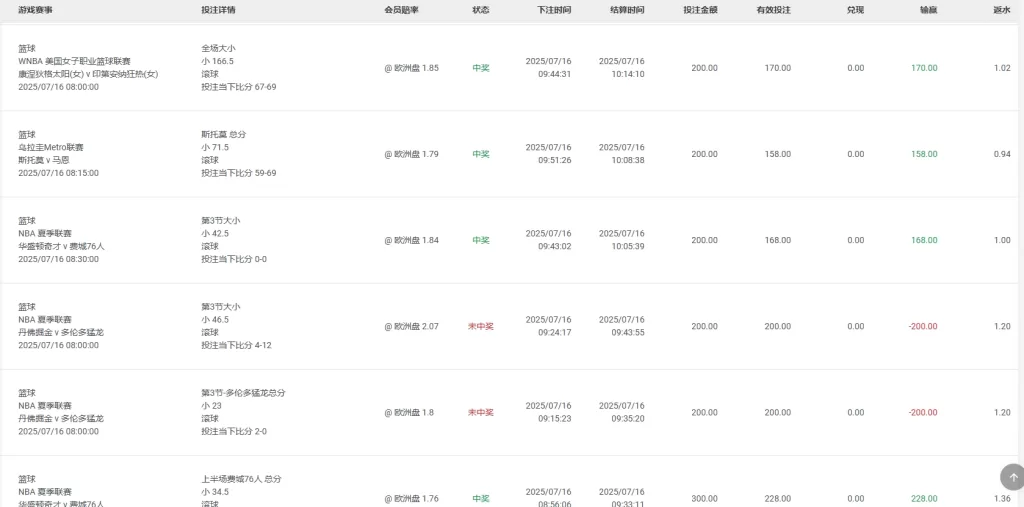Click the 小 23 bet selection
The width and height of the screenshot is (1024, 507).
[x=212, y=406]
